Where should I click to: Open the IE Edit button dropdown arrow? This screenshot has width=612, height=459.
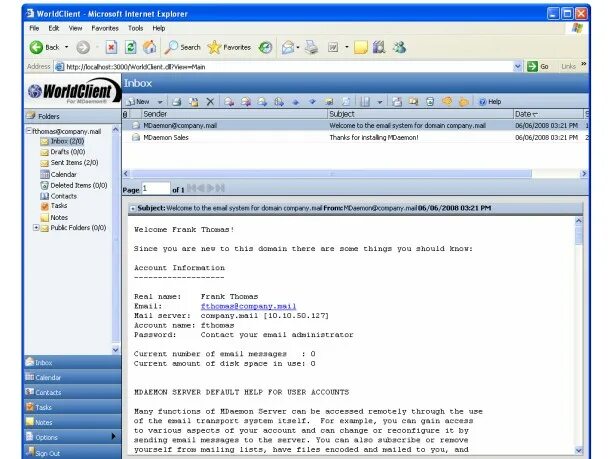coord(346,48)
